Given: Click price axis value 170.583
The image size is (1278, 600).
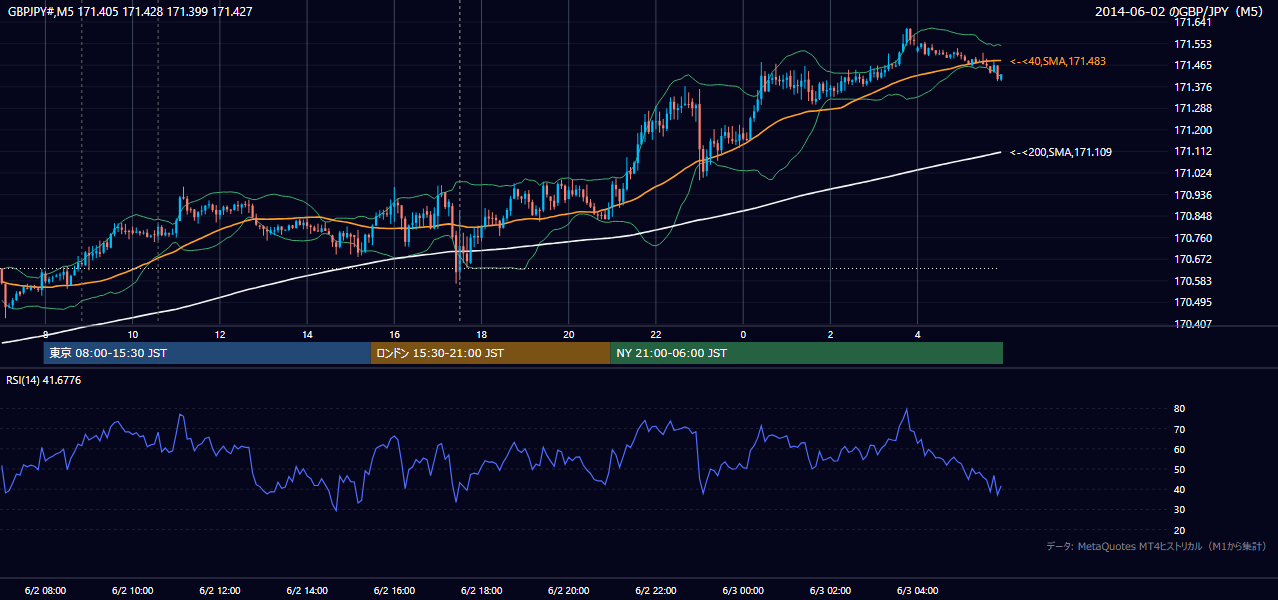Looking at the screenshot, I should click(x=1193, y=281).
